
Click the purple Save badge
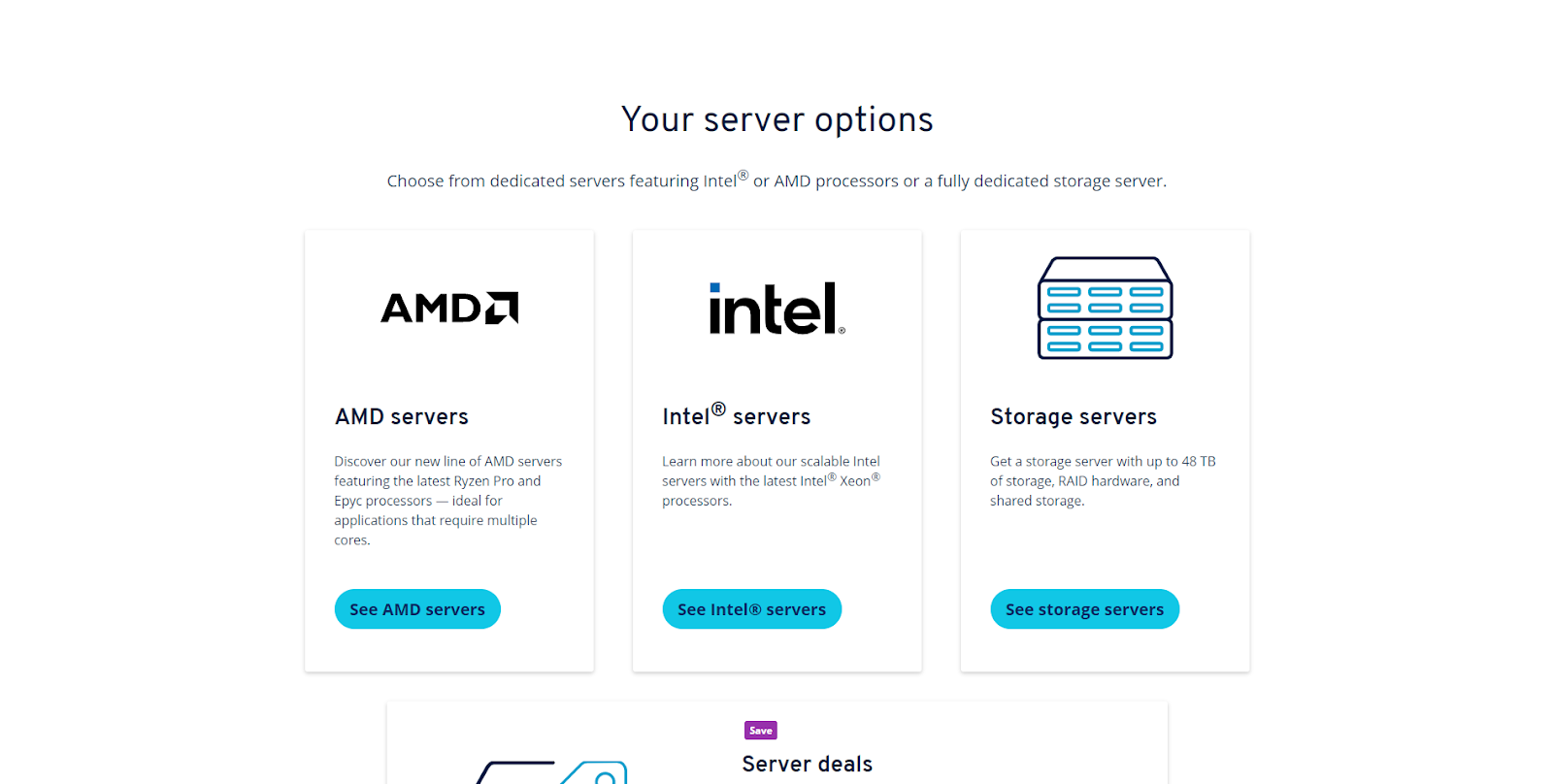(x=761, y=731)
